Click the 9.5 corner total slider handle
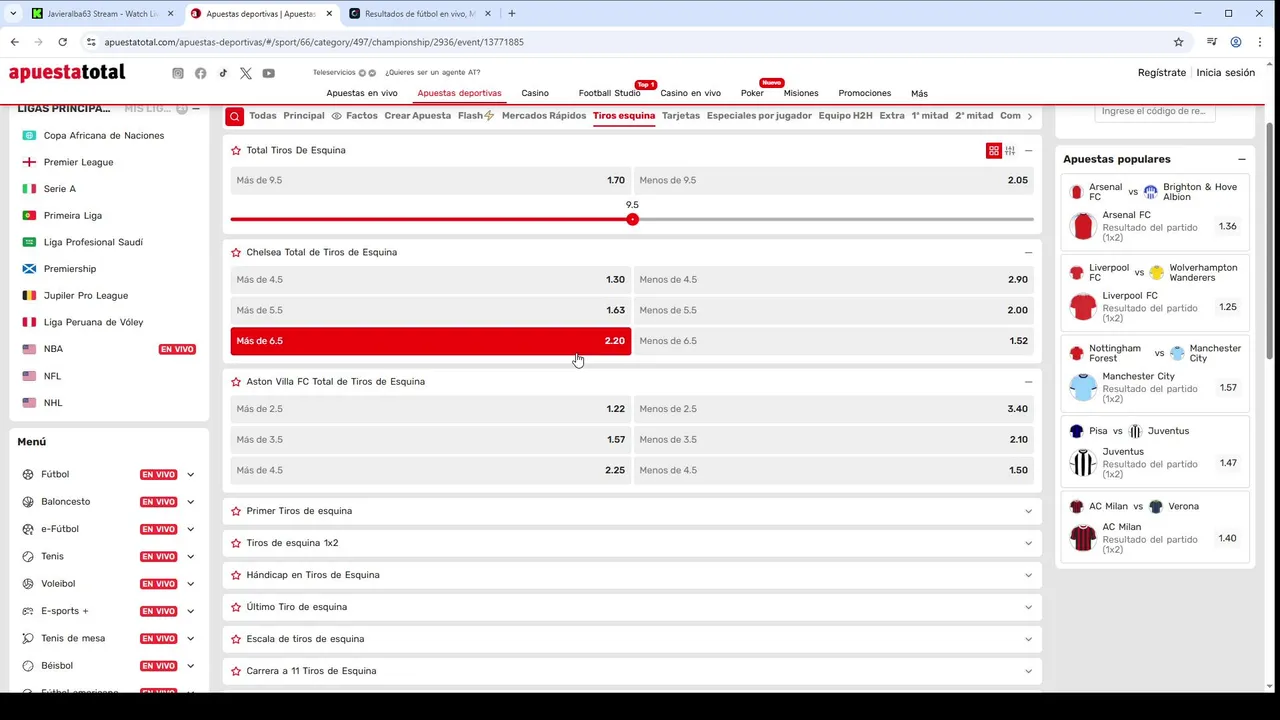This screenshot has height=720, width=1280. pyautogui.click(x=632, y=219)
